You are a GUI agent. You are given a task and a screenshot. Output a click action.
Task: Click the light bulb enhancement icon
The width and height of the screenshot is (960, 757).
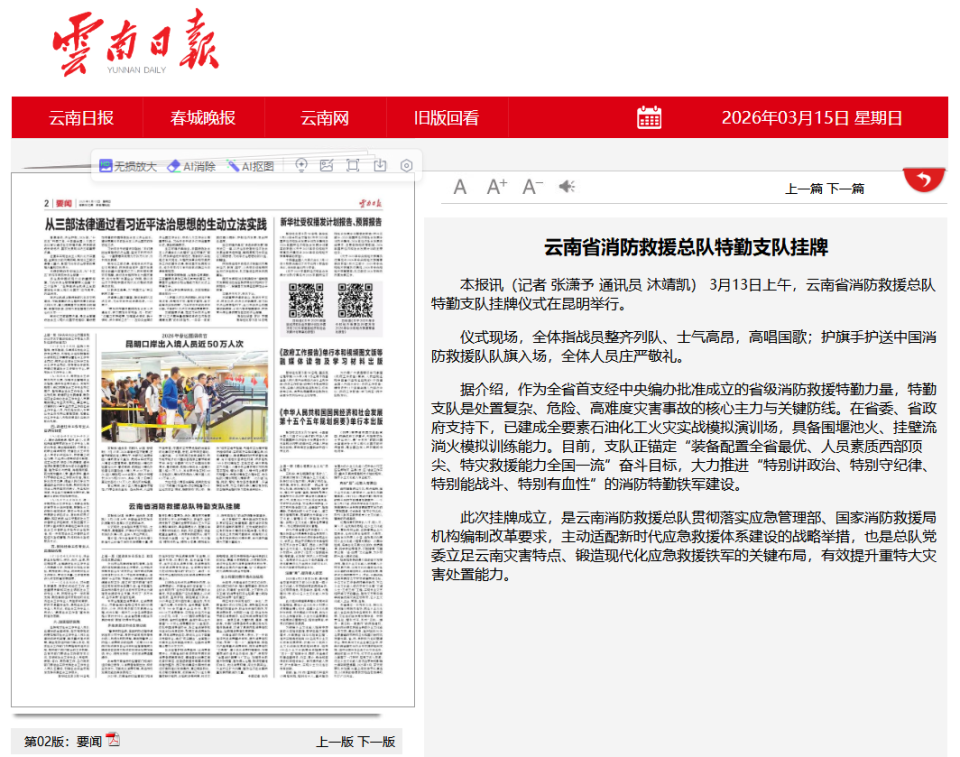click(x=302, y=165)
